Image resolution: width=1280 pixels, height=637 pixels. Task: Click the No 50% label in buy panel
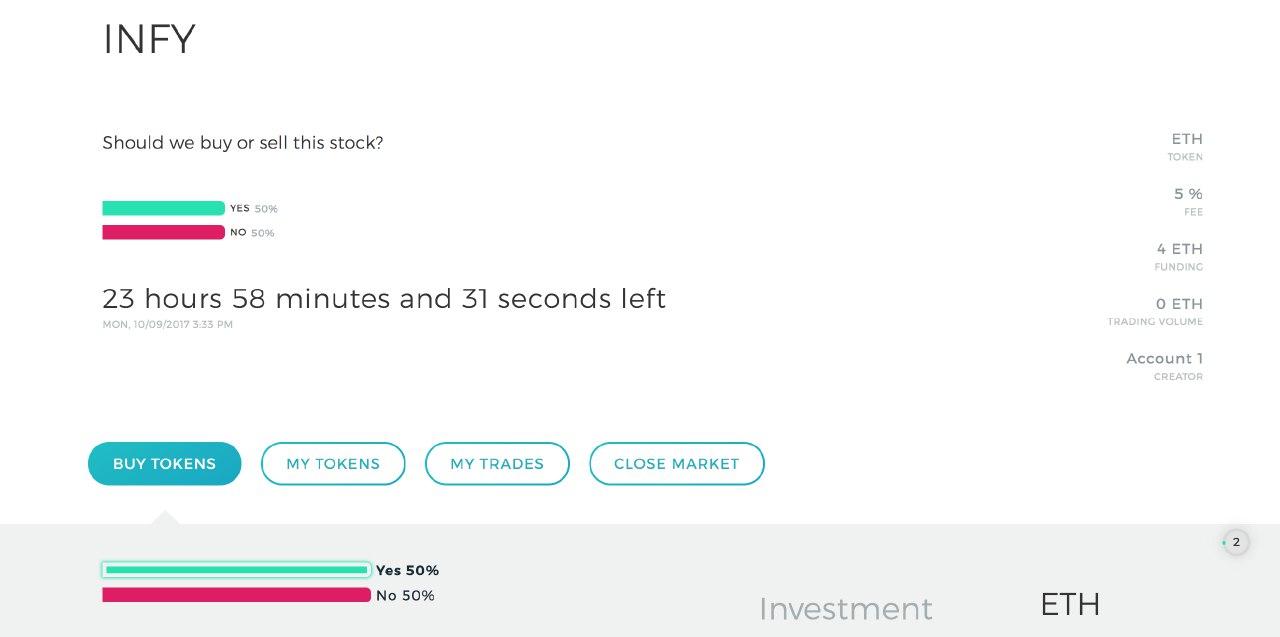(x=405, y=596)
